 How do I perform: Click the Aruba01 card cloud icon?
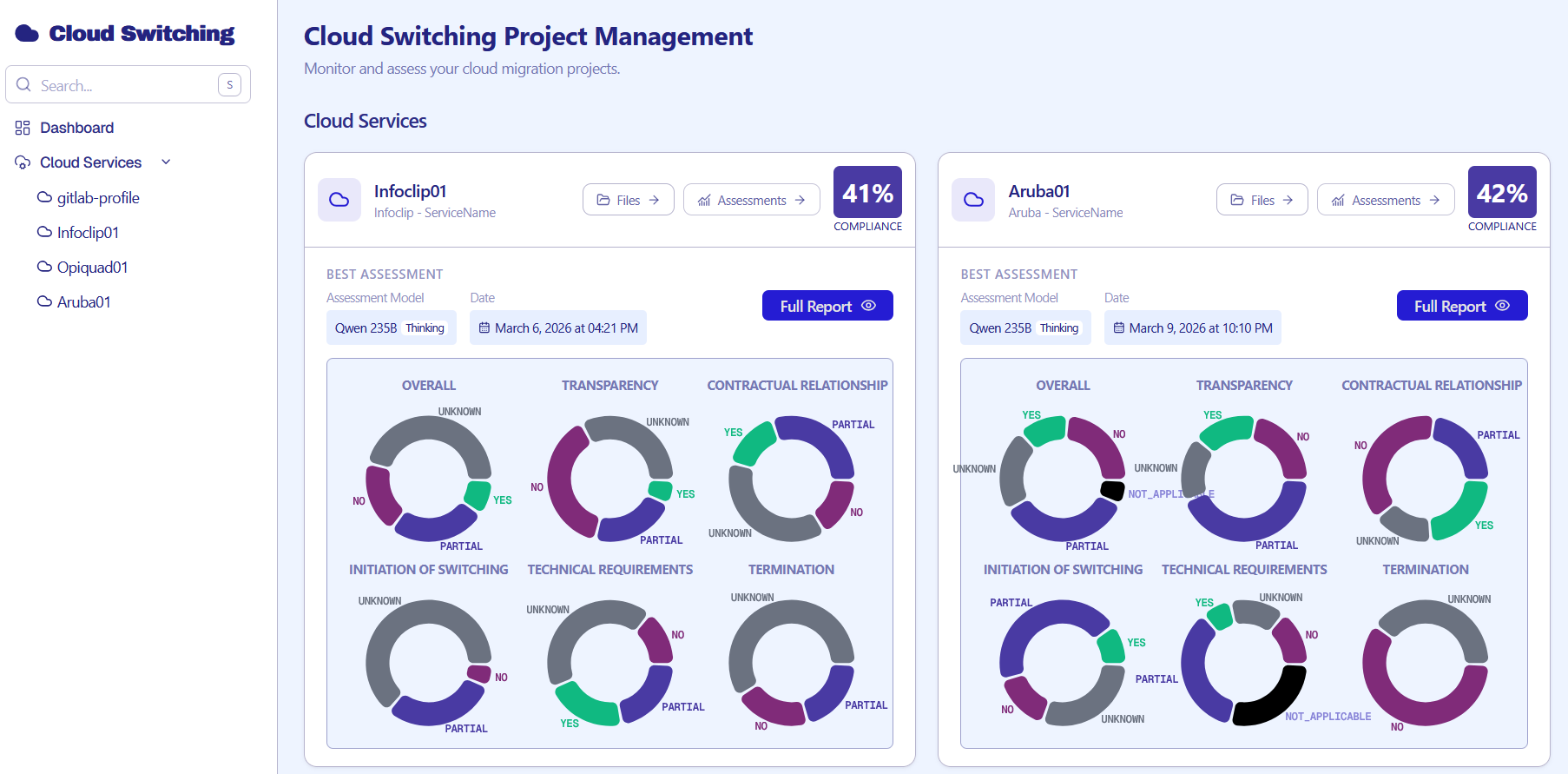(973, 200)
